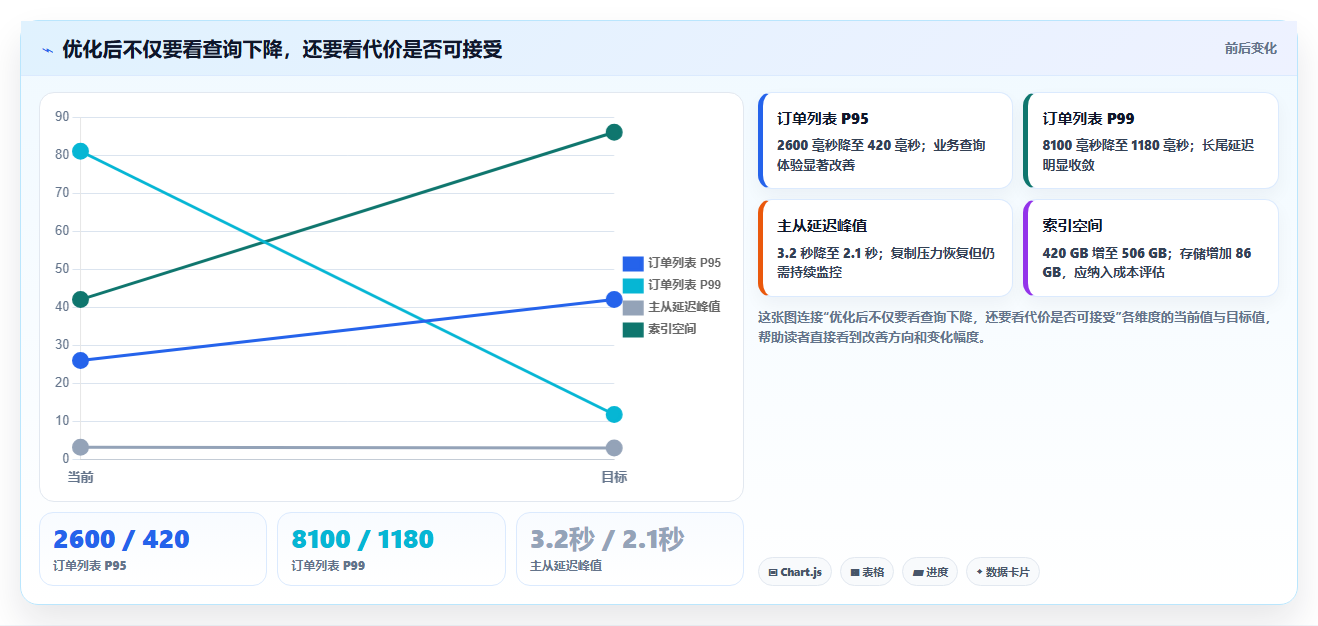Click legend label 订单列表 P95 text
Screen dimensions: 1318x626
click(x=684, y=263)
